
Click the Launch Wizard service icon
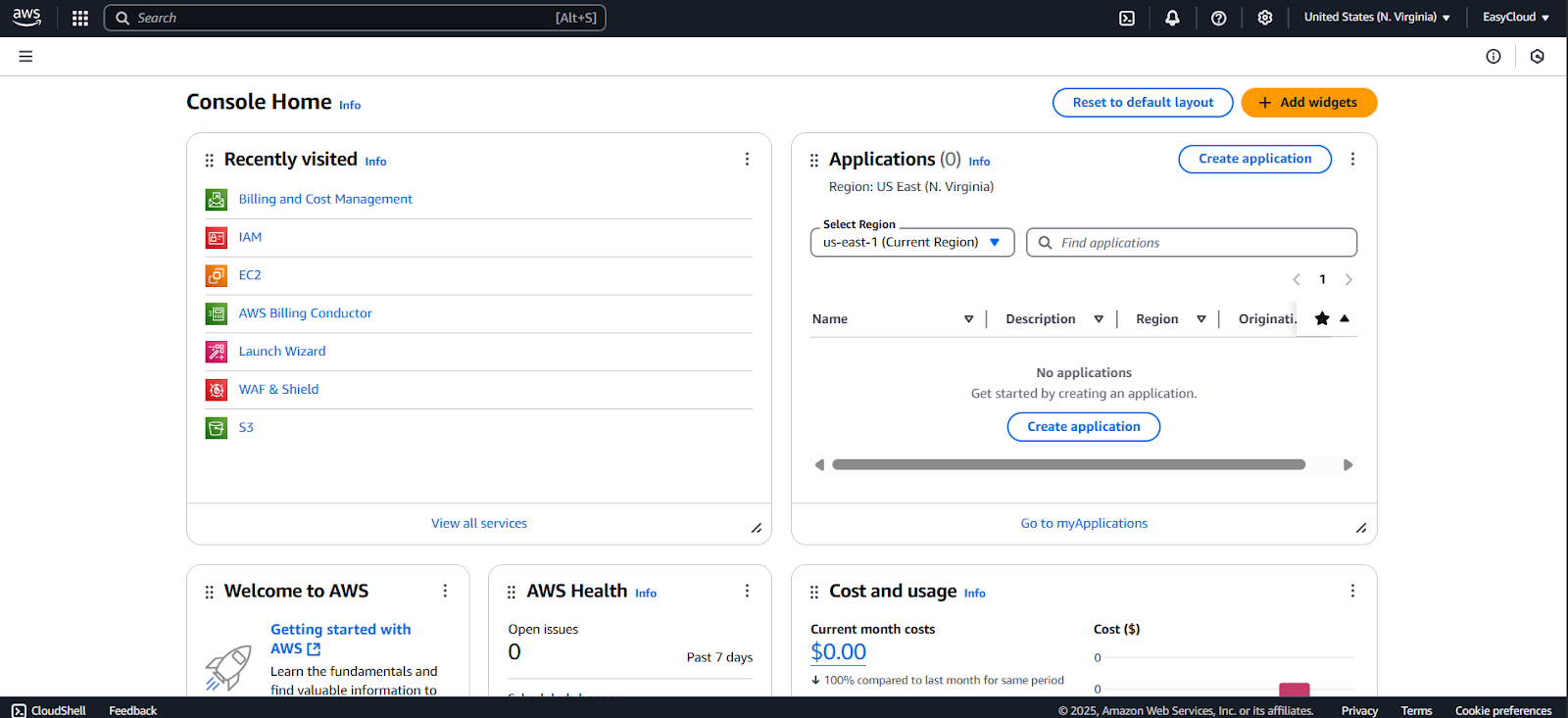(x=217, y=352)
